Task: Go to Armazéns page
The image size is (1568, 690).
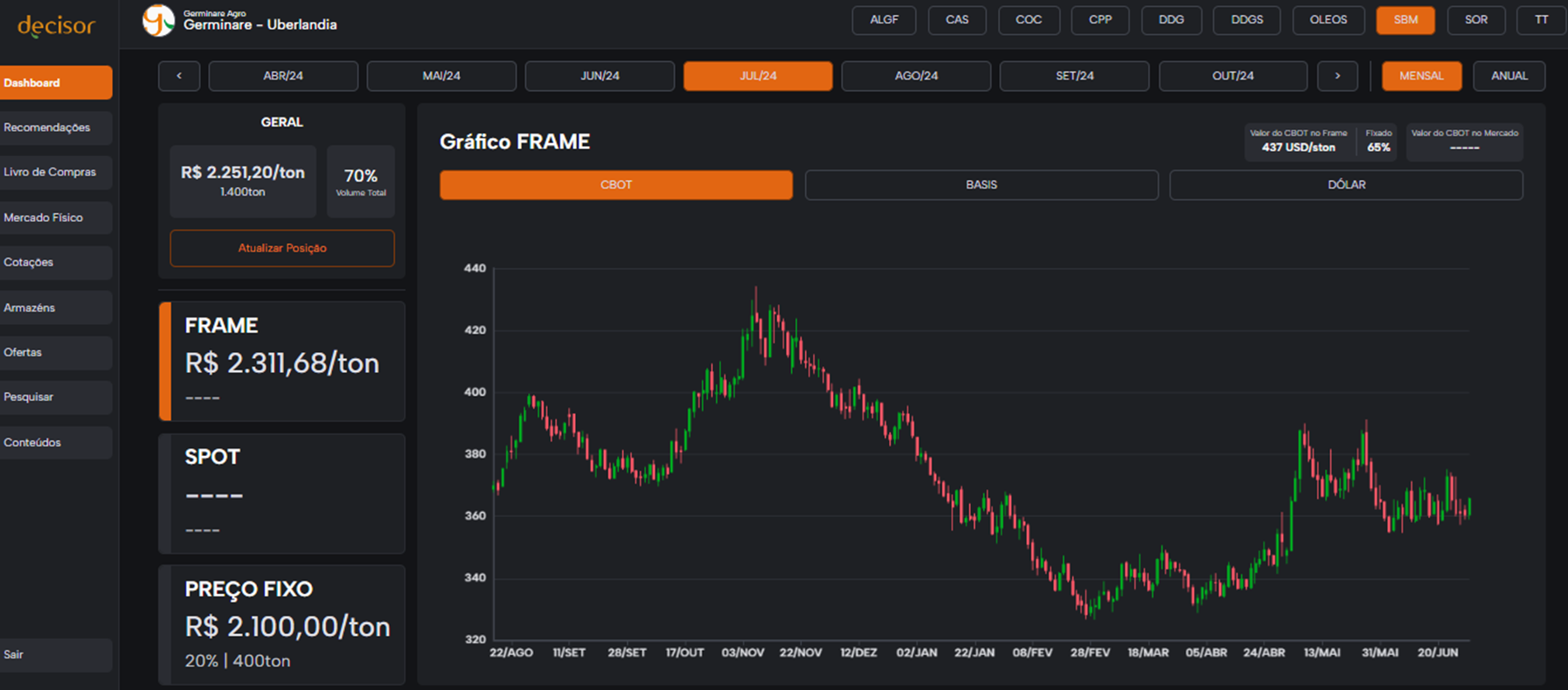Action: coord(56,307)
